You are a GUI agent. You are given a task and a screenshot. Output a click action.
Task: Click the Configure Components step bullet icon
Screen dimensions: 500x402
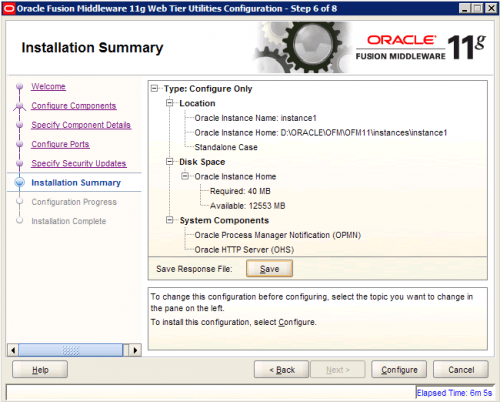(x=20, y=106)
